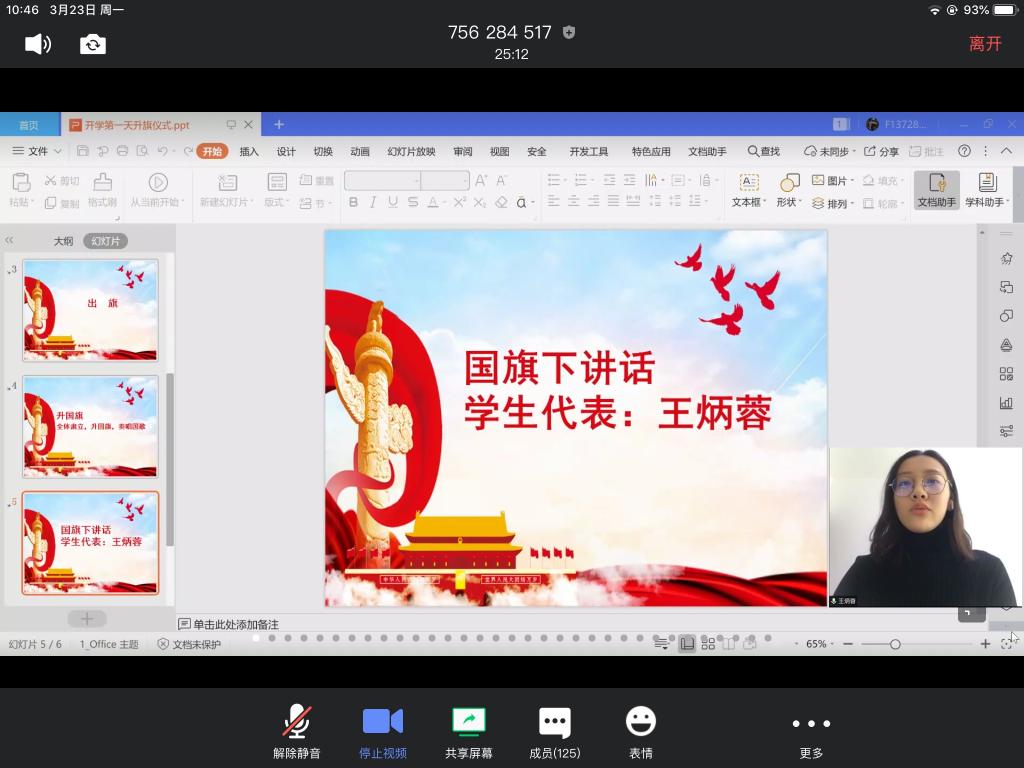Stop the video camera
1024x768 pixels.
tap(382, 732)
